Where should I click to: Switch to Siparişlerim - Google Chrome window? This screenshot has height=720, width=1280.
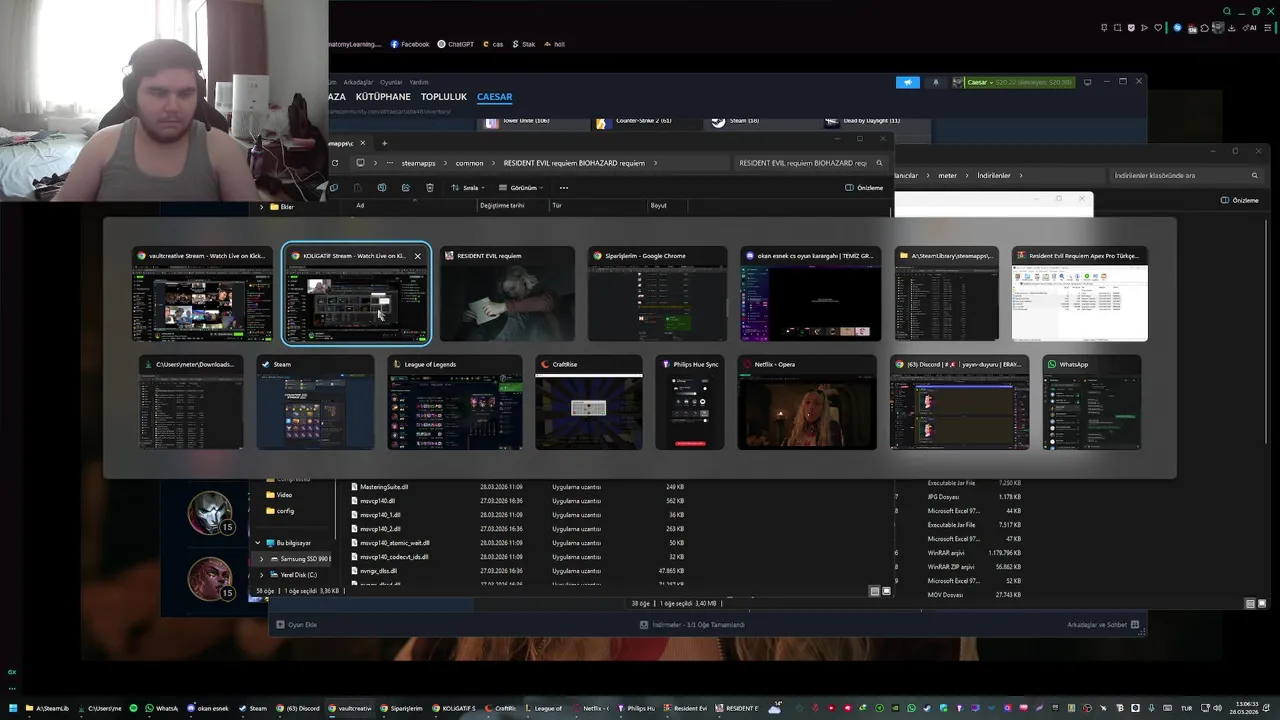(657, 294)
